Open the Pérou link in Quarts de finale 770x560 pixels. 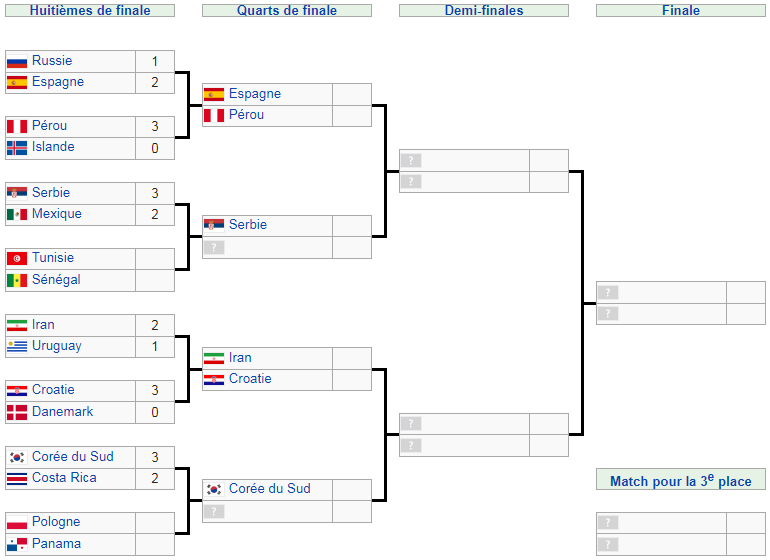(x=246, y=115)
